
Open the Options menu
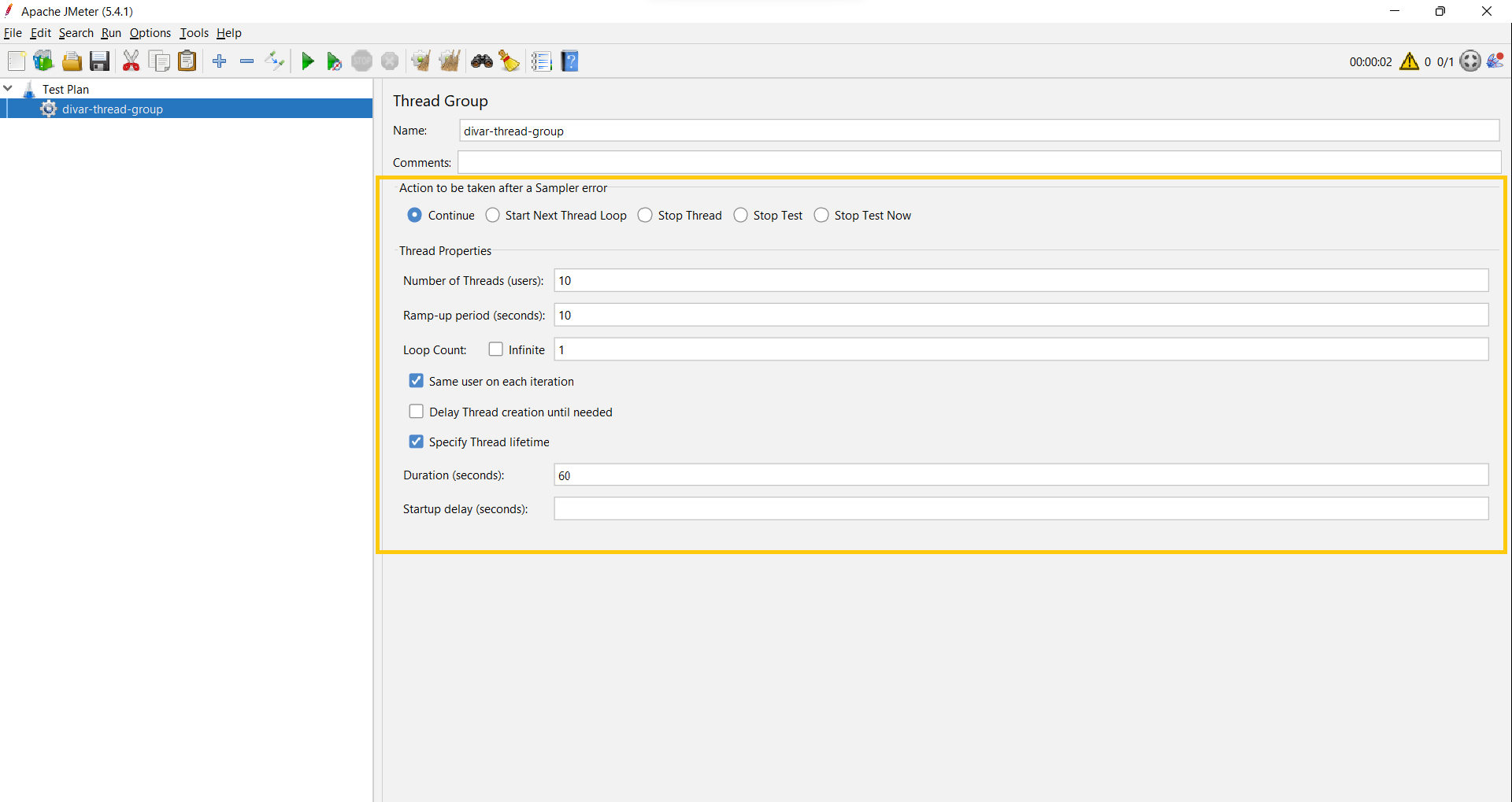(x=150, y=33)
